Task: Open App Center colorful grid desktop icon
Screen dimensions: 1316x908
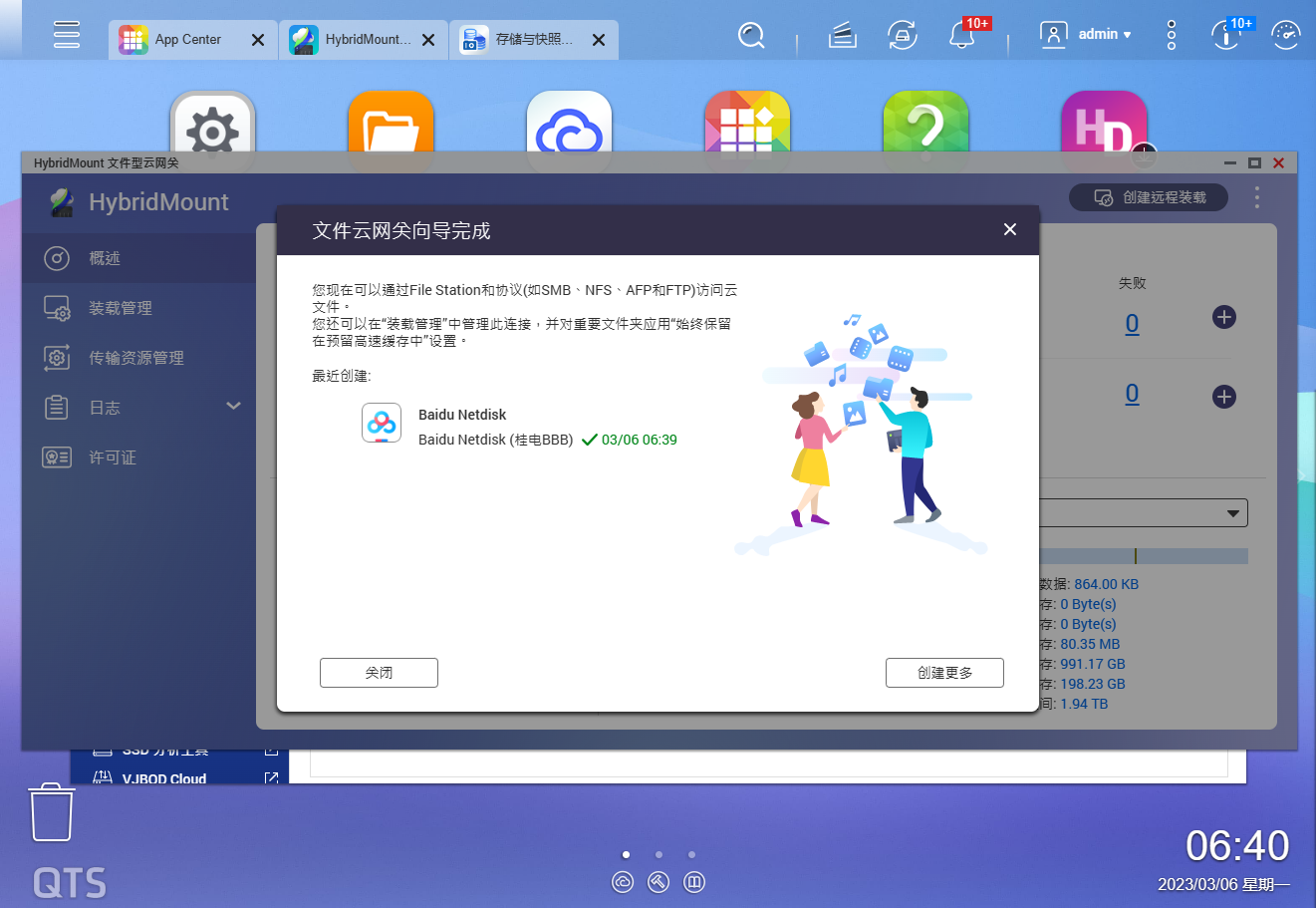Action: tap(747, 122)
